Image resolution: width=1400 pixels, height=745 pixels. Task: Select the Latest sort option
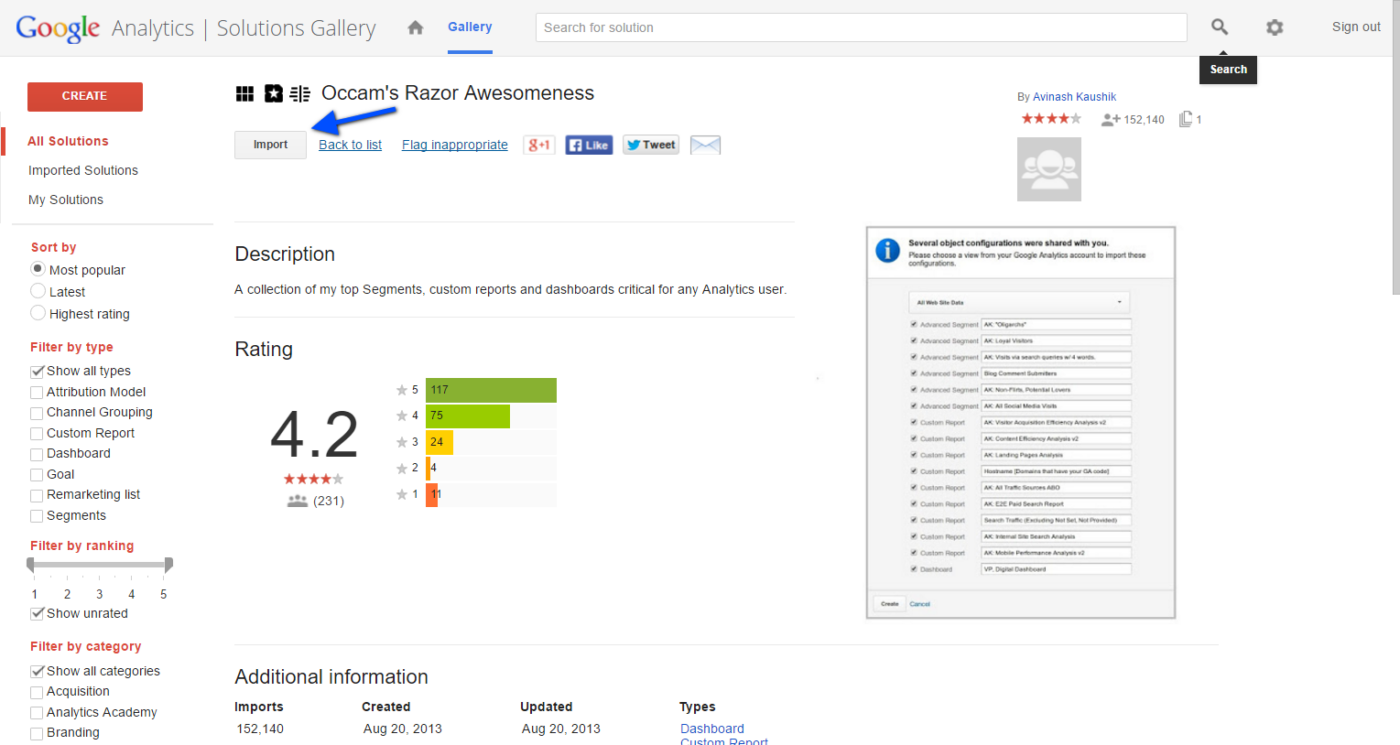click(x=38, y=291)
